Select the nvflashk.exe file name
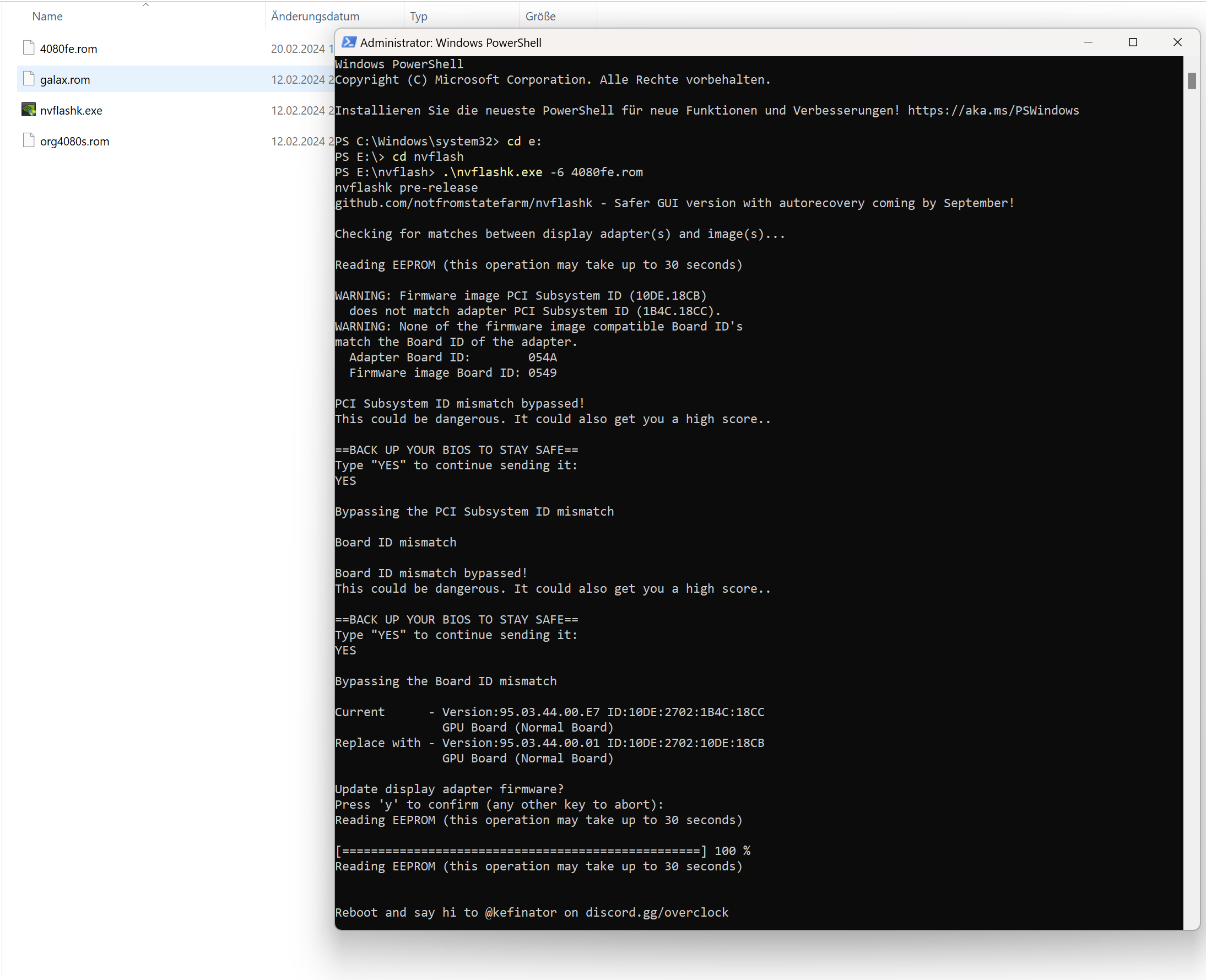Screen dimensions: 1206x980 (71, 111)
